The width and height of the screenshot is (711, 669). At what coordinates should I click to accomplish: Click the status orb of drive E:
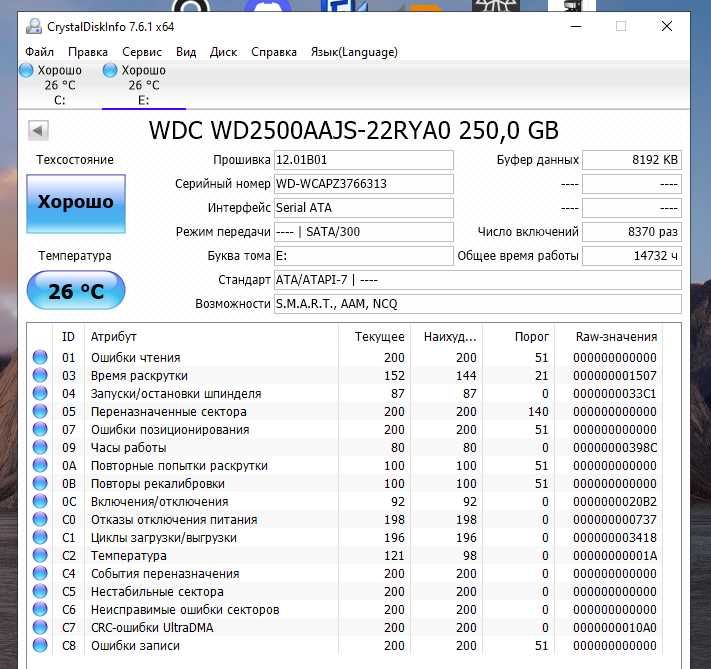tap(110, 70)
